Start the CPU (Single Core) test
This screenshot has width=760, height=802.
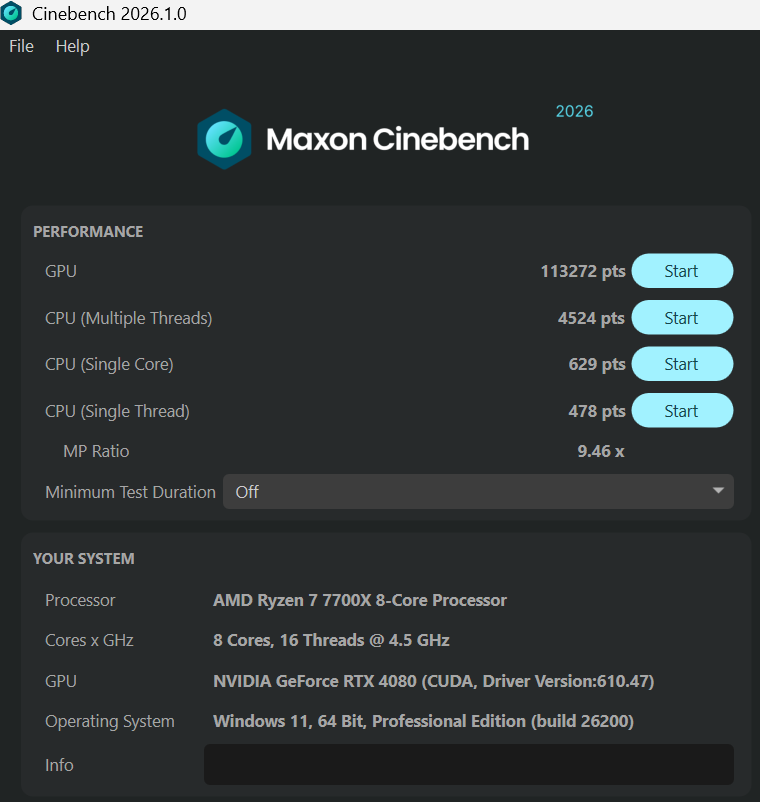(x=682, y=364)
